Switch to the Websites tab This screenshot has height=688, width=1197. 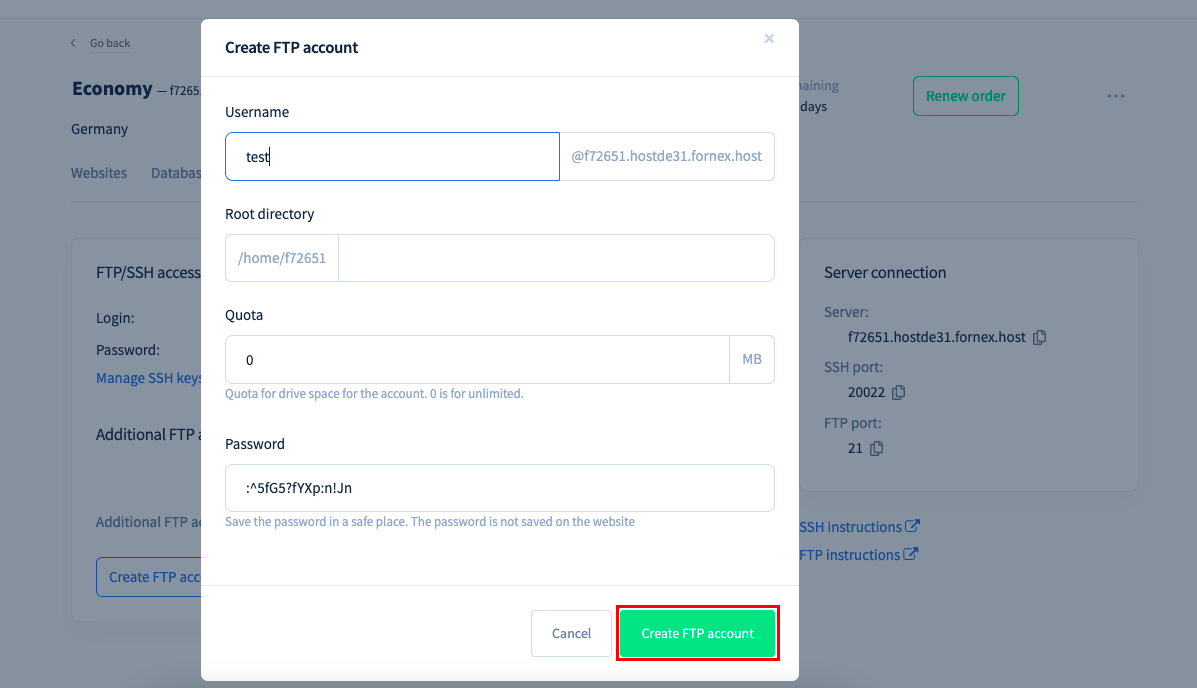click(99, 173)
